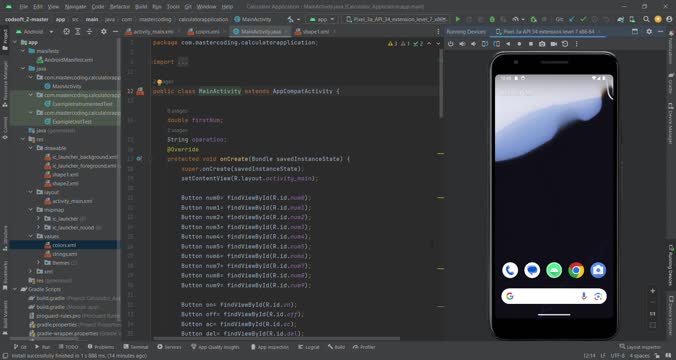Screen dimensions: 676x360
Task: Open the Tools menu
Action: point(173,7)
